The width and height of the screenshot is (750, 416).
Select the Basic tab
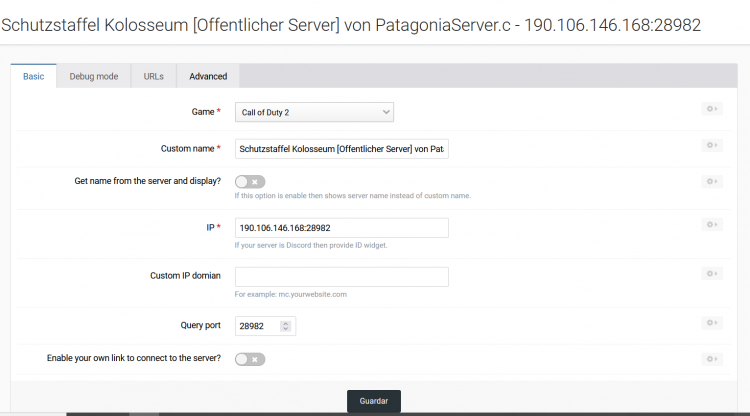pos(33,76)
